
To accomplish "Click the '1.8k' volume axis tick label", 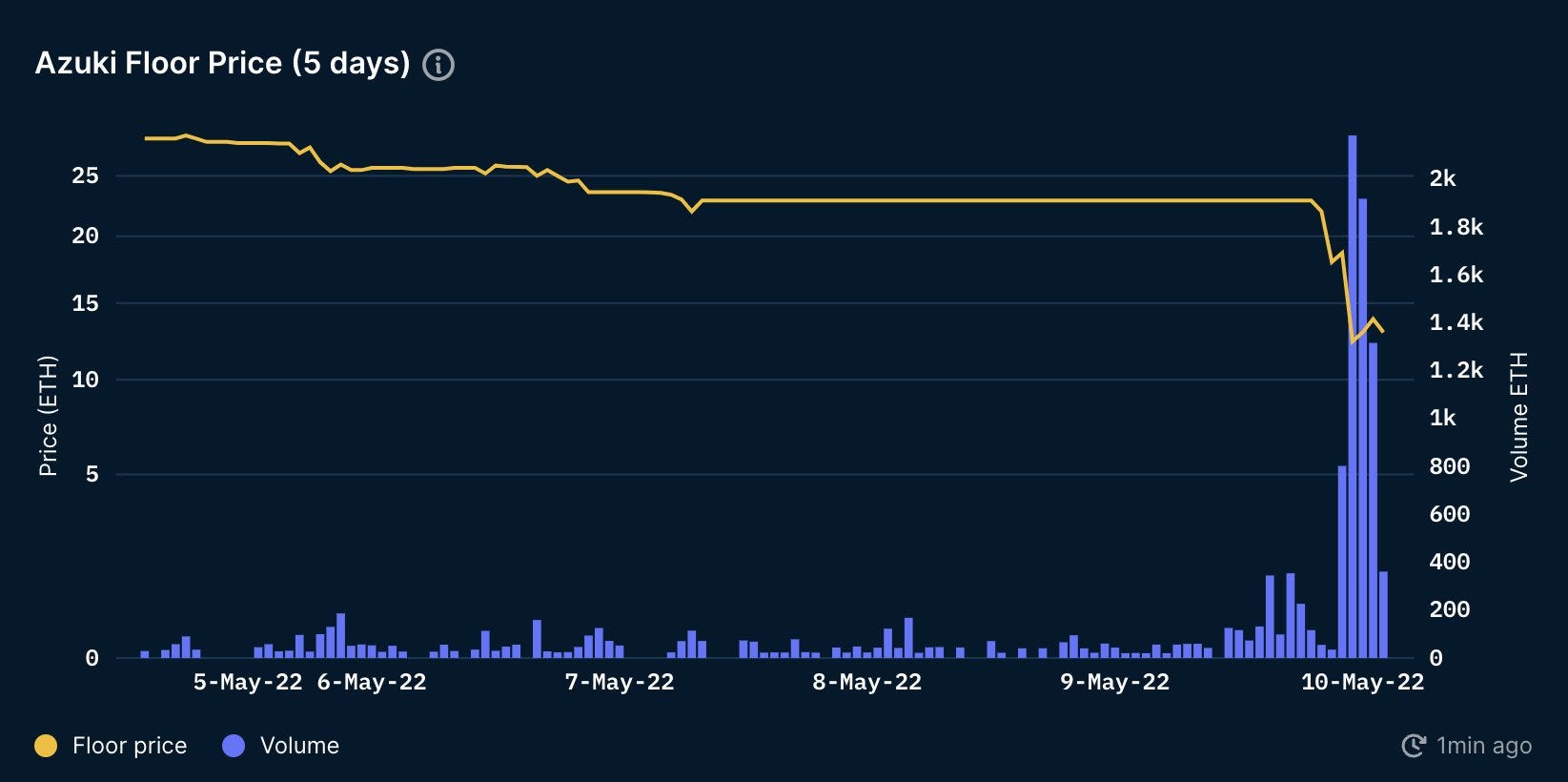I will point(1456,227).
